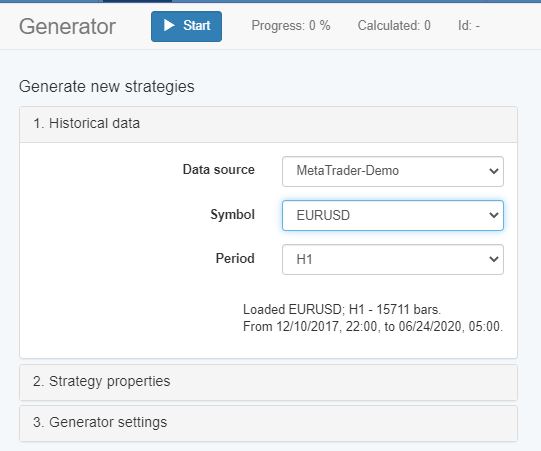Click the Generate new strategies heading
541x451 pixels.
(107, 87)
